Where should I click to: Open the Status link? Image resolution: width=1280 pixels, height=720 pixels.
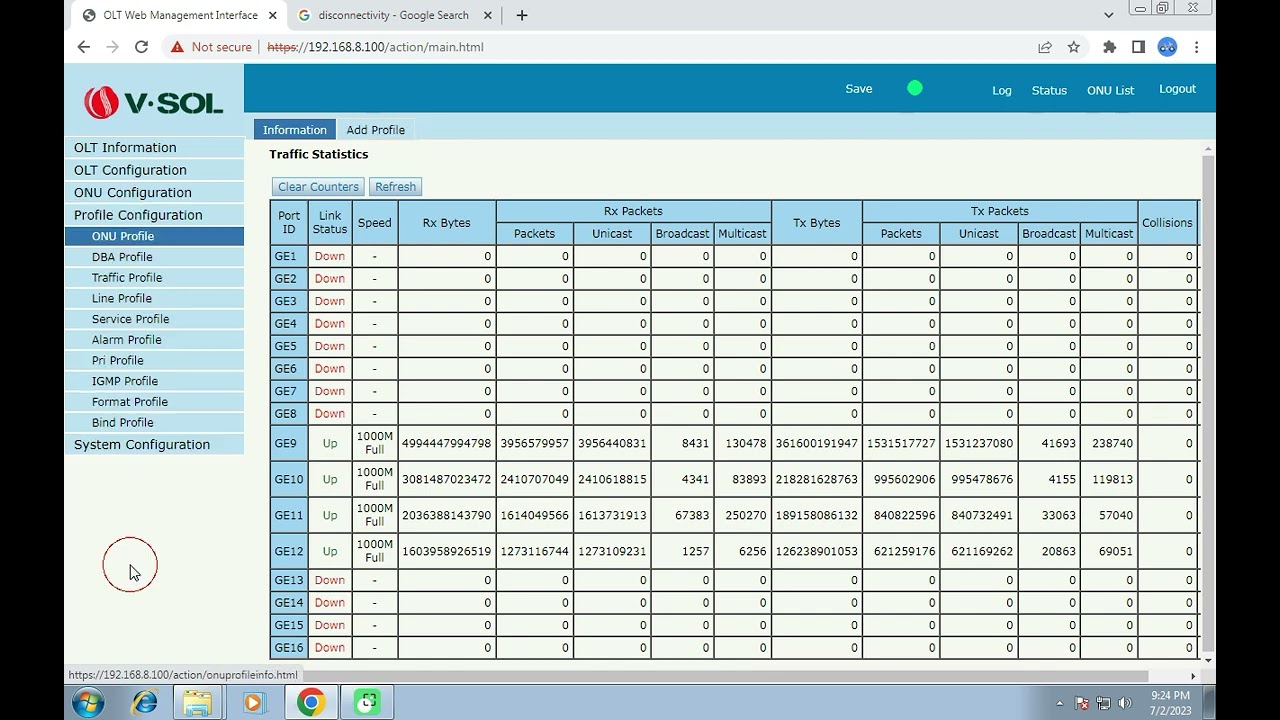1049,90
